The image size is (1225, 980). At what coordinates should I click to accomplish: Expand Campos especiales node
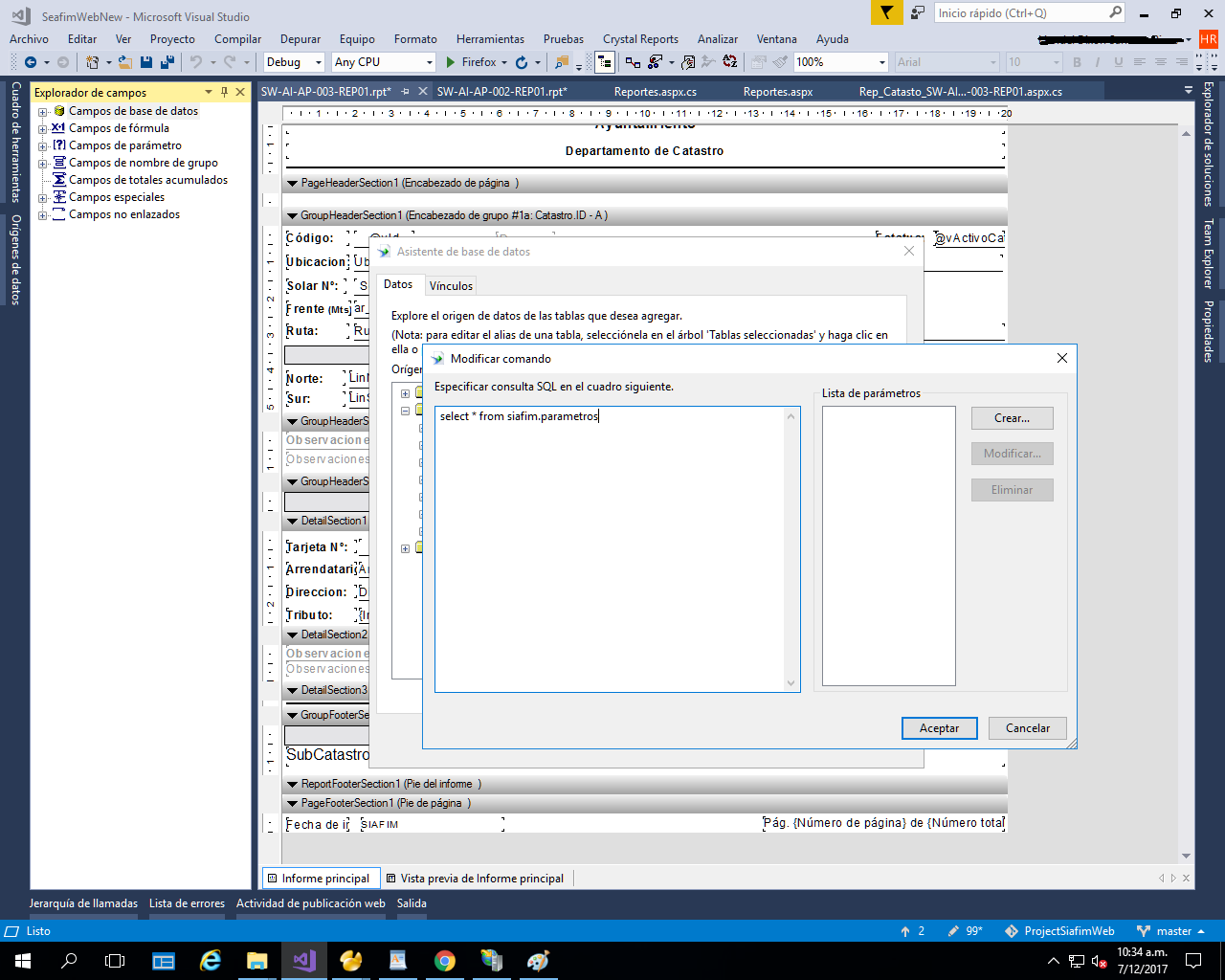pyautogui.click(x=42, y=197)
